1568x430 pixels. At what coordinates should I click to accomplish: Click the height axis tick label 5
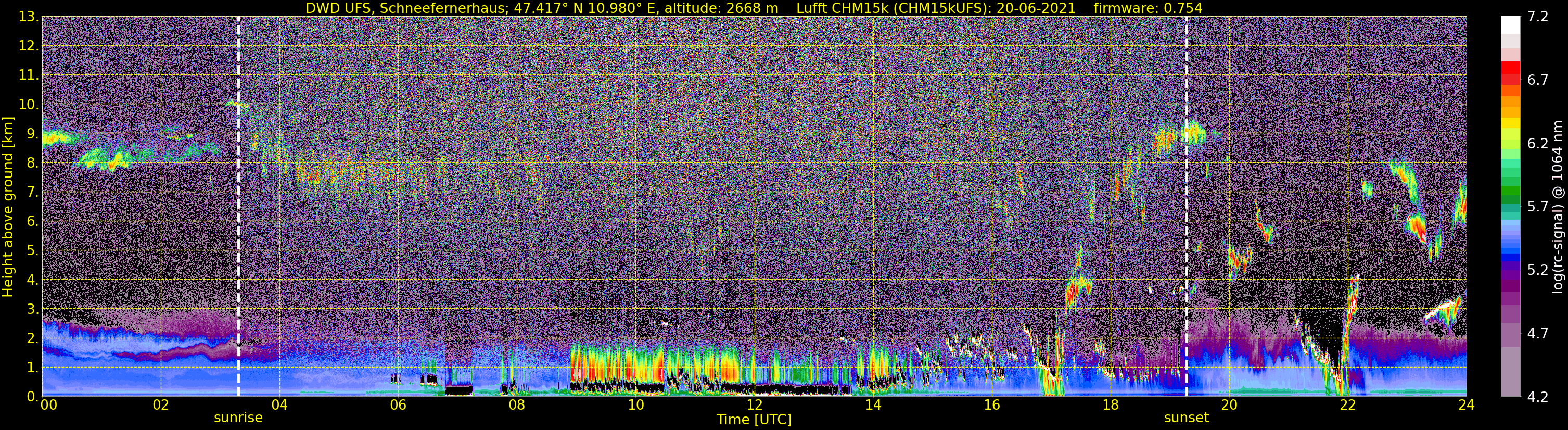pyautogui.click(x=32, y=250)
